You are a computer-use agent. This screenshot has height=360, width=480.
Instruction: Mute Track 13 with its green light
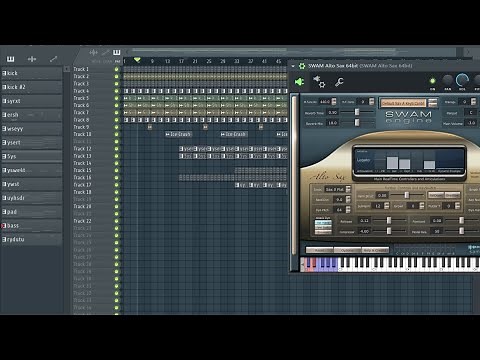[x=116, y=156]
